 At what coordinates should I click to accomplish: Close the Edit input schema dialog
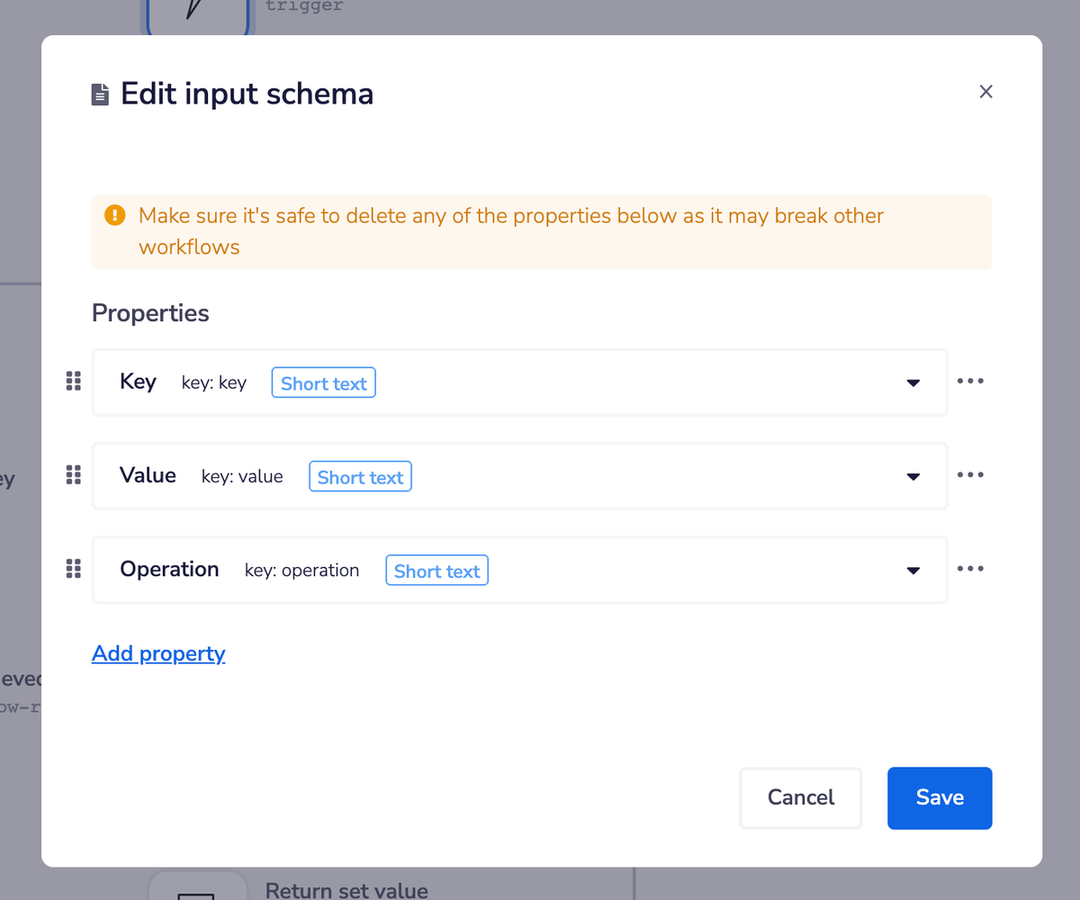pos(986,92)
